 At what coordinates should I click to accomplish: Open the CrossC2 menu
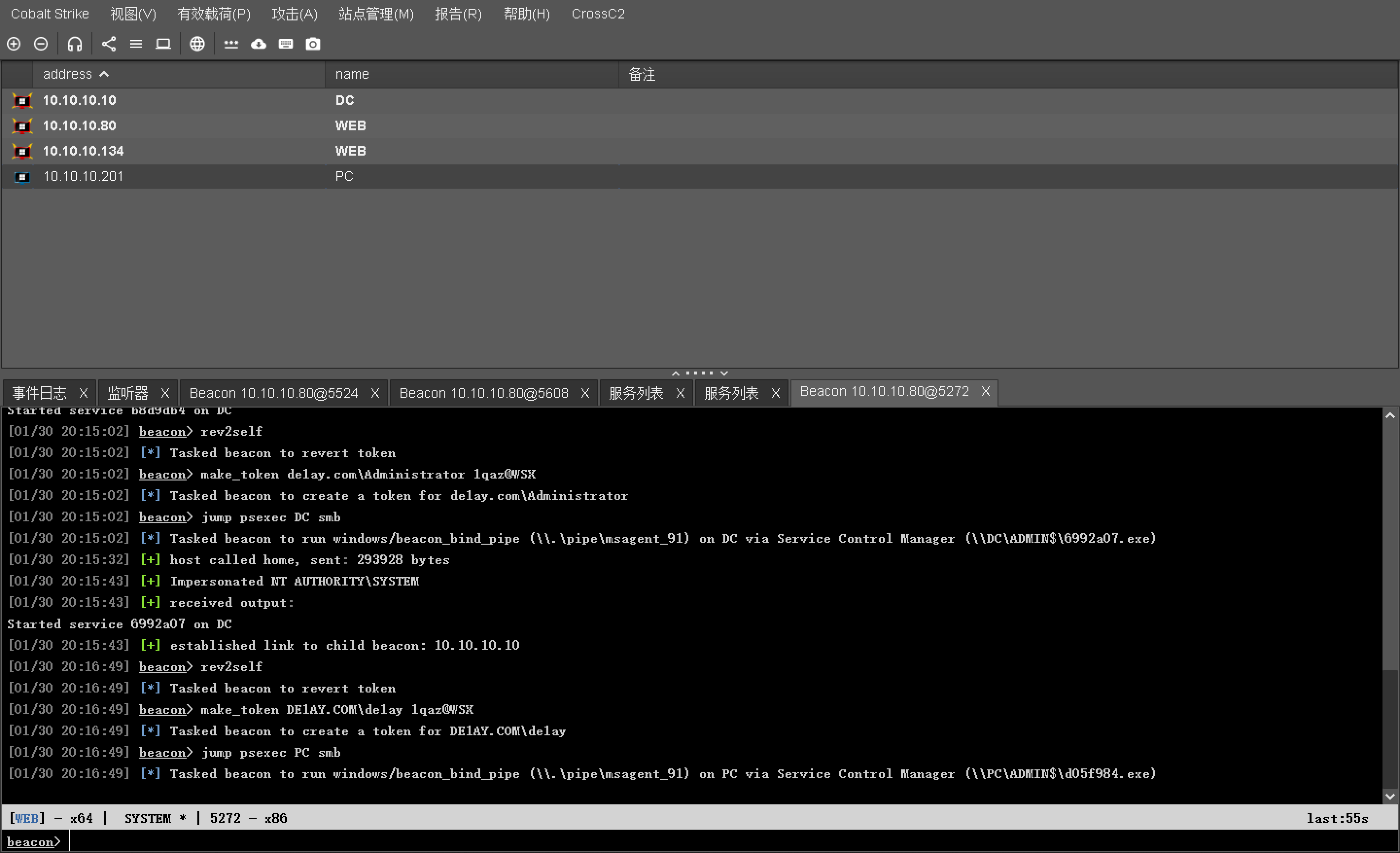click(x=598, y=14)
